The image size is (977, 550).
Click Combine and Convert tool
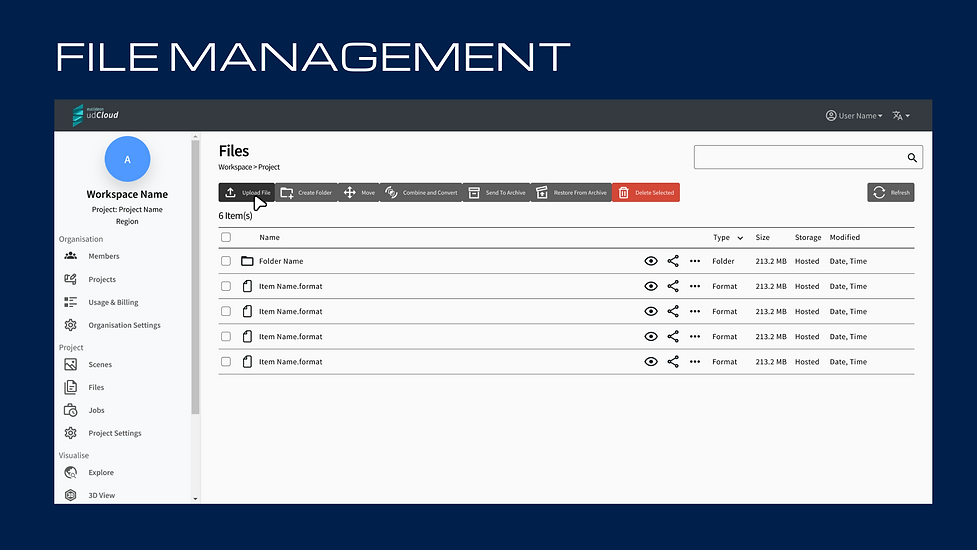coord(421,192)
